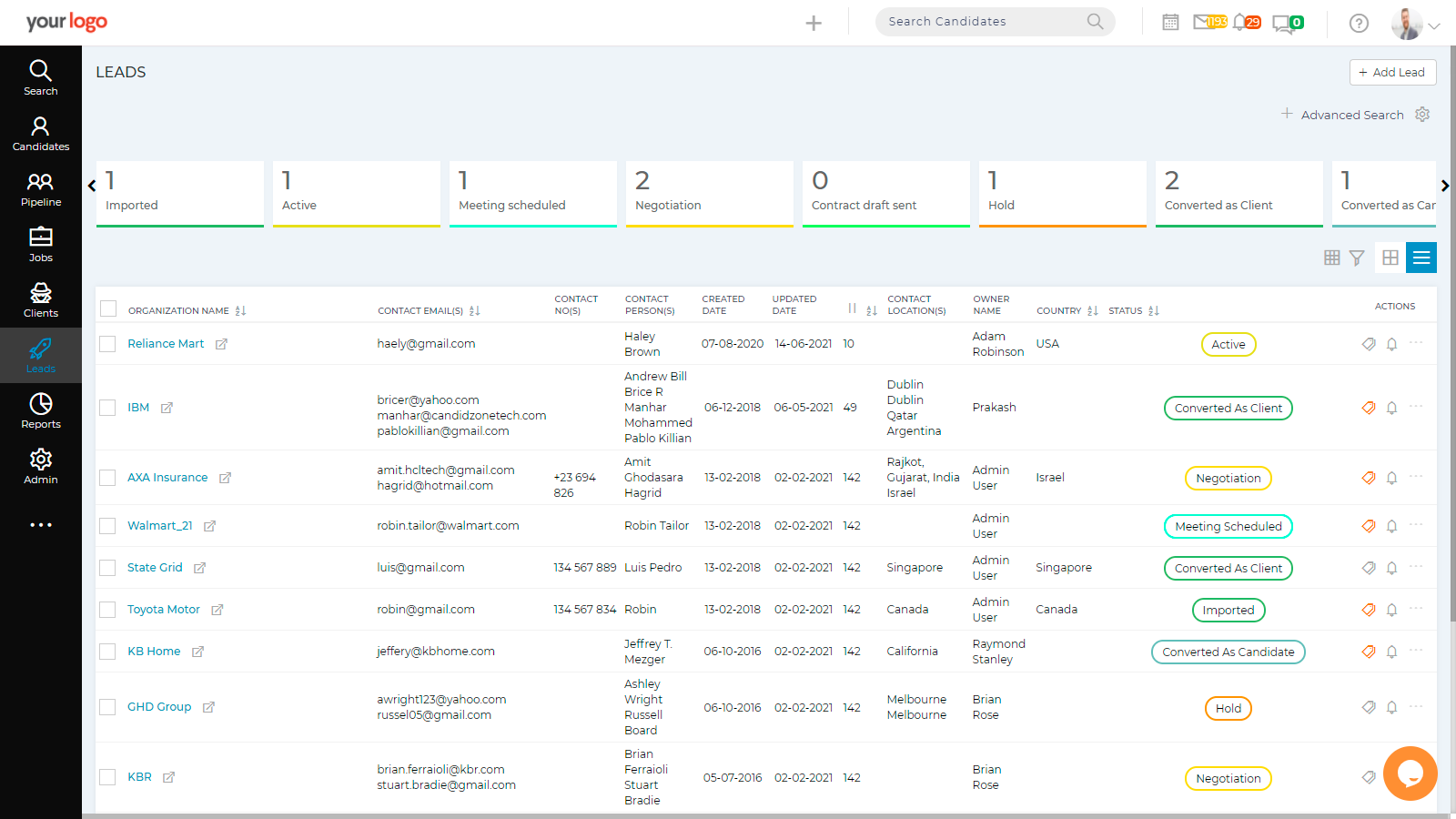
Task: Filter by Hold status card
Action: pos(1063,194)
